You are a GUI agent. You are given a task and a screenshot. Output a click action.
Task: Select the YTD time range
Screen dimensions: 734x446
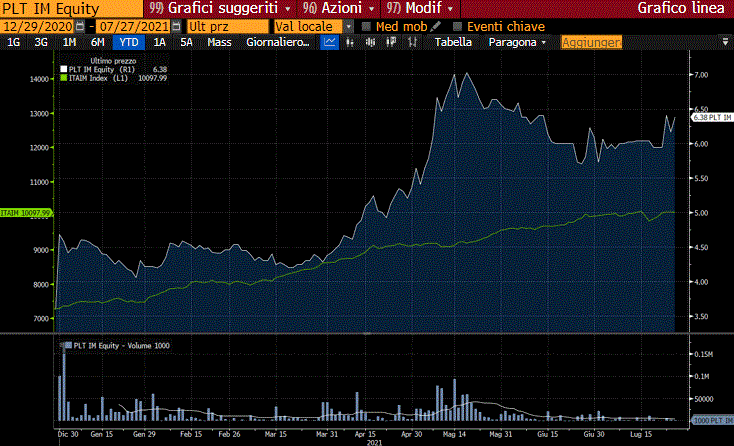coord(128,42)
